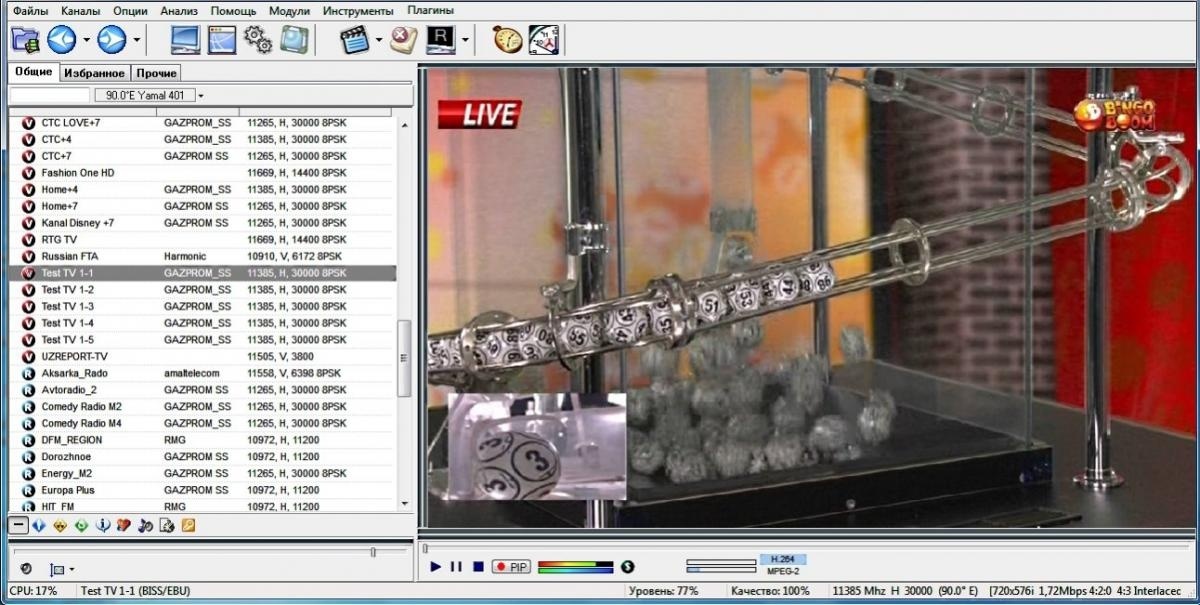
Task: Expand dropdown next to back arrow button
Action: tap(86, 41)
